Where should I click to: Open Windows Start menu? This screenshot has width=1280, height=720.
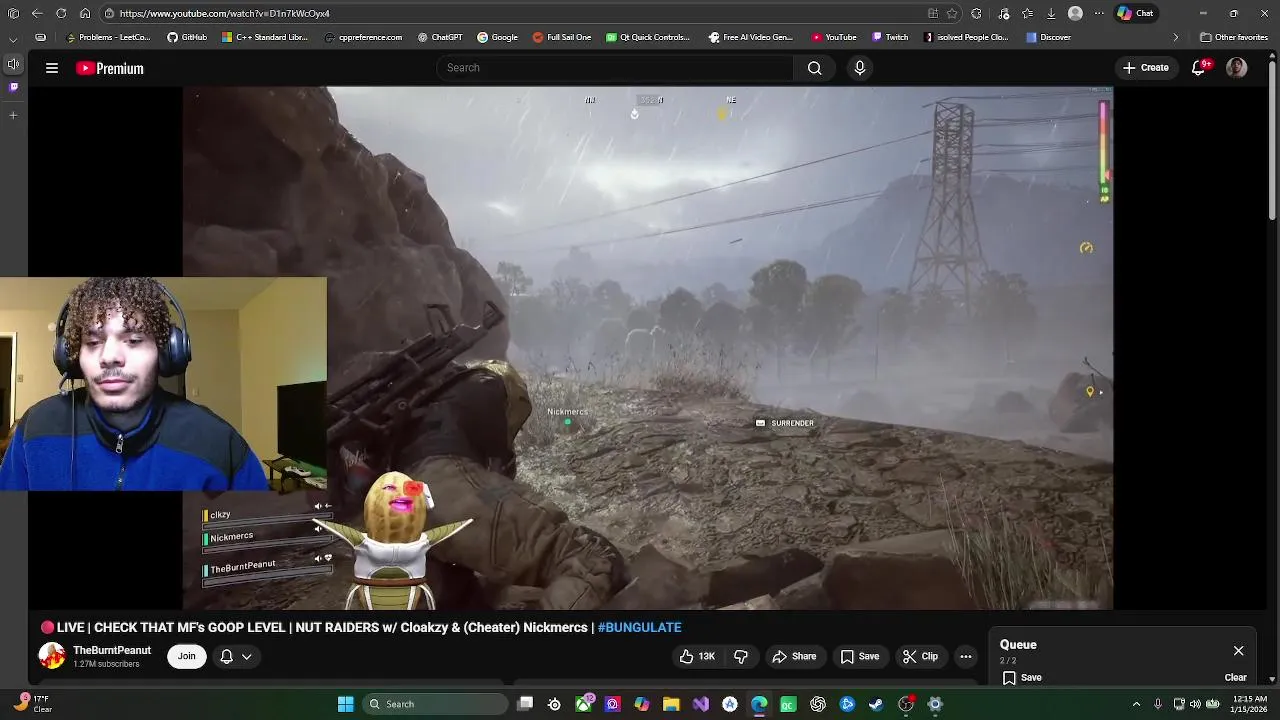pyautogui.click(x=345, y=704)
